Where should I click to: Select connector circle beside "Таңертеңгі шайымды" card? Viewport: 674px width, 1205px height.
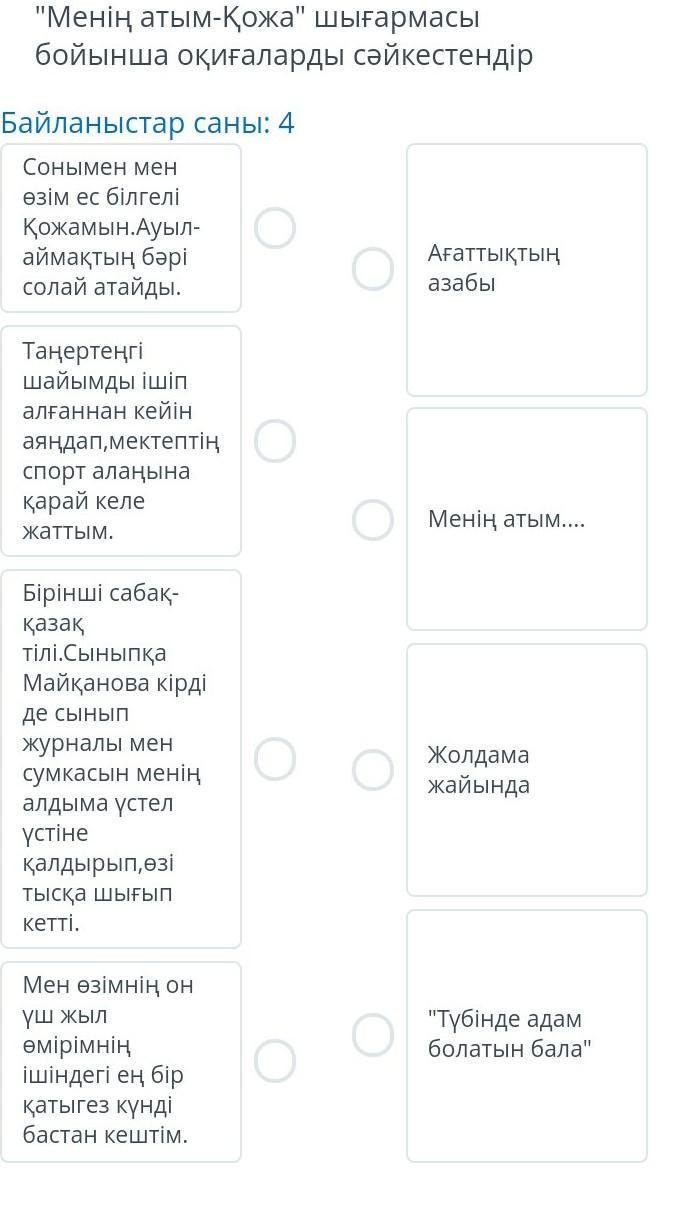point(275,441)
